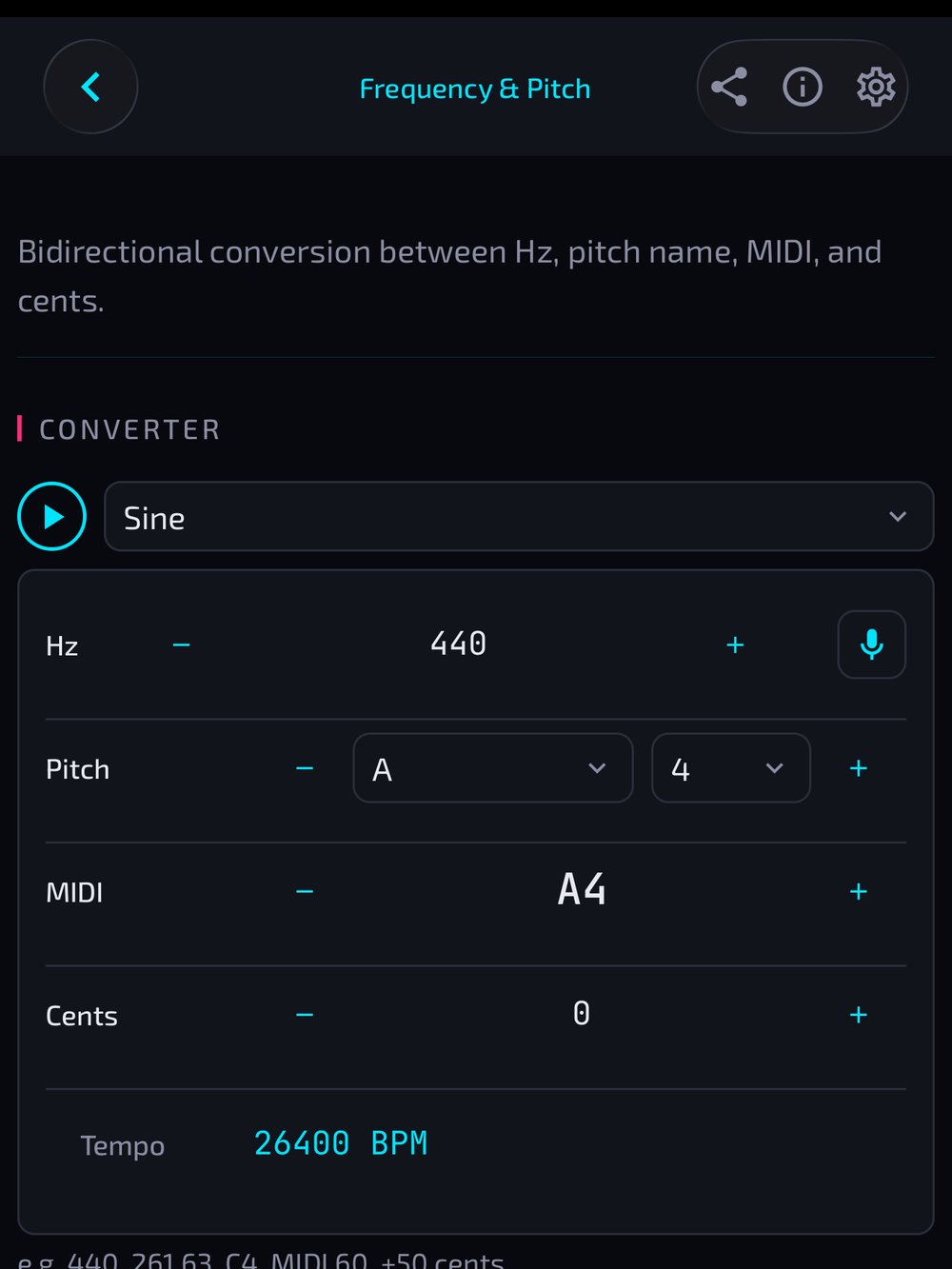Click the plus icon to raise Hz value
The width and height of the screenshot is (952, 1269).
tap(735, 644)
